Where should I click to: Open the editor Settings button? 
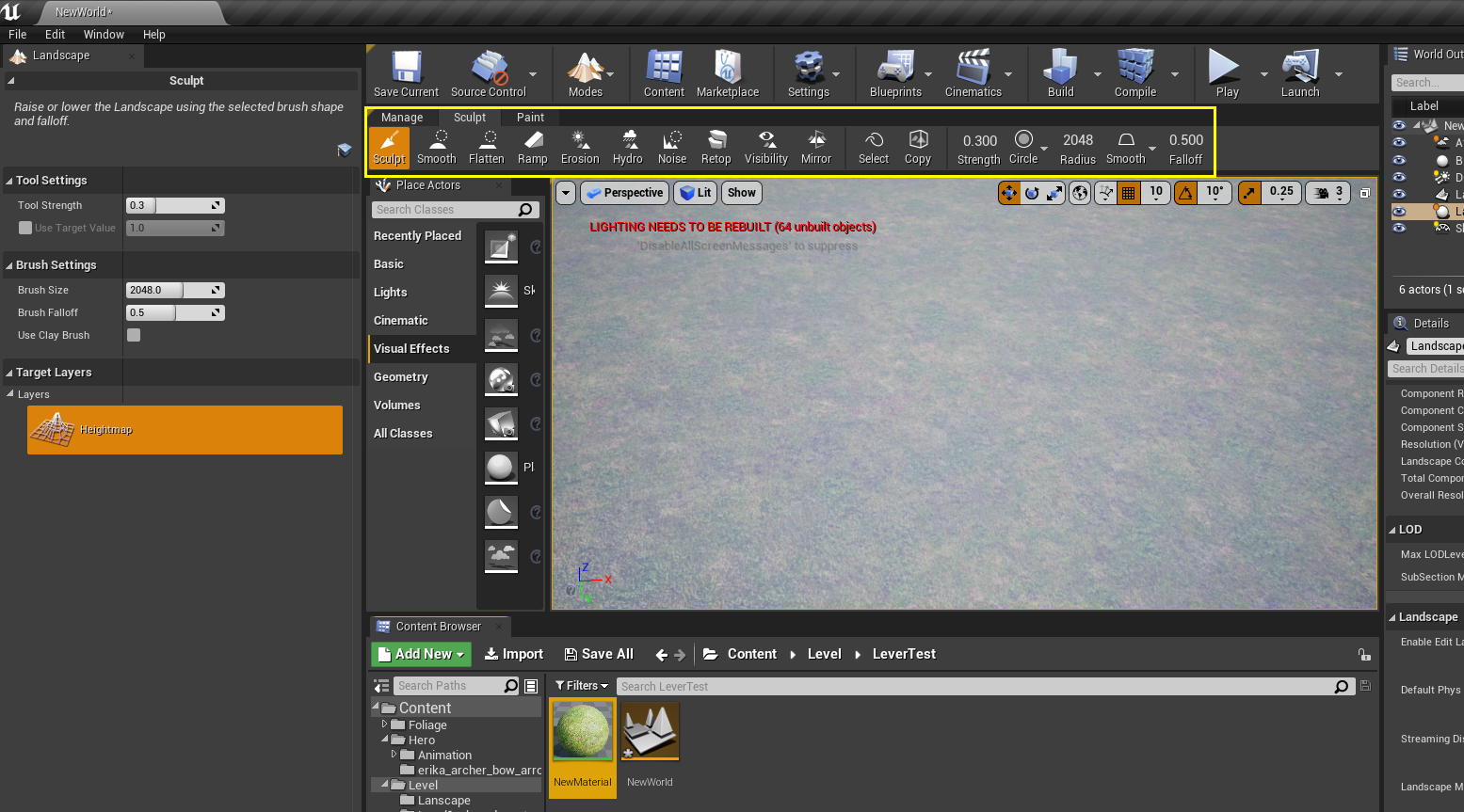(x=809, y=74)
